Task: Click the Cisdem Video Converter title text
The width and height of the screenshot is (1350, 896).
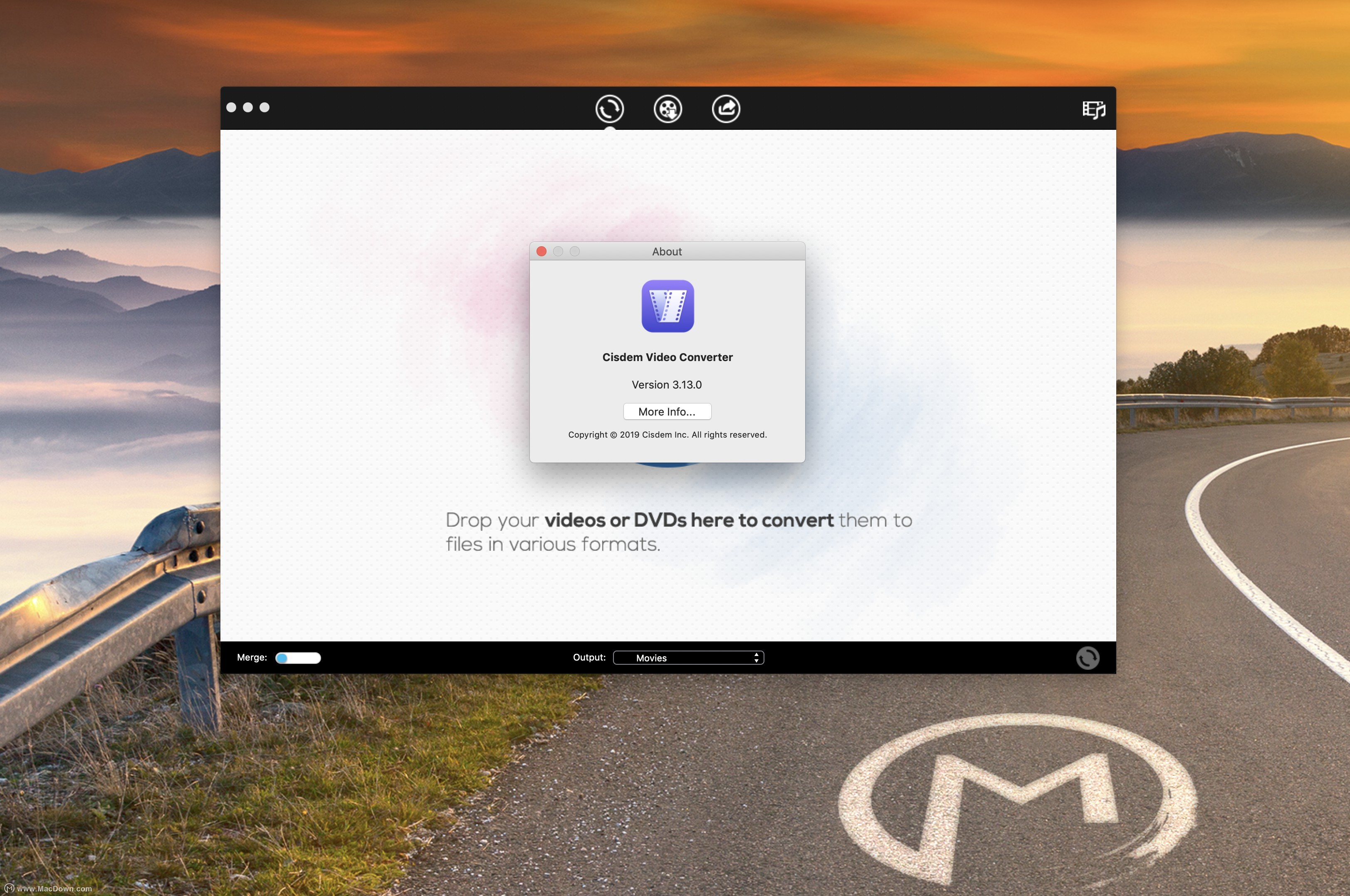Action: click(x=667, y=357)
